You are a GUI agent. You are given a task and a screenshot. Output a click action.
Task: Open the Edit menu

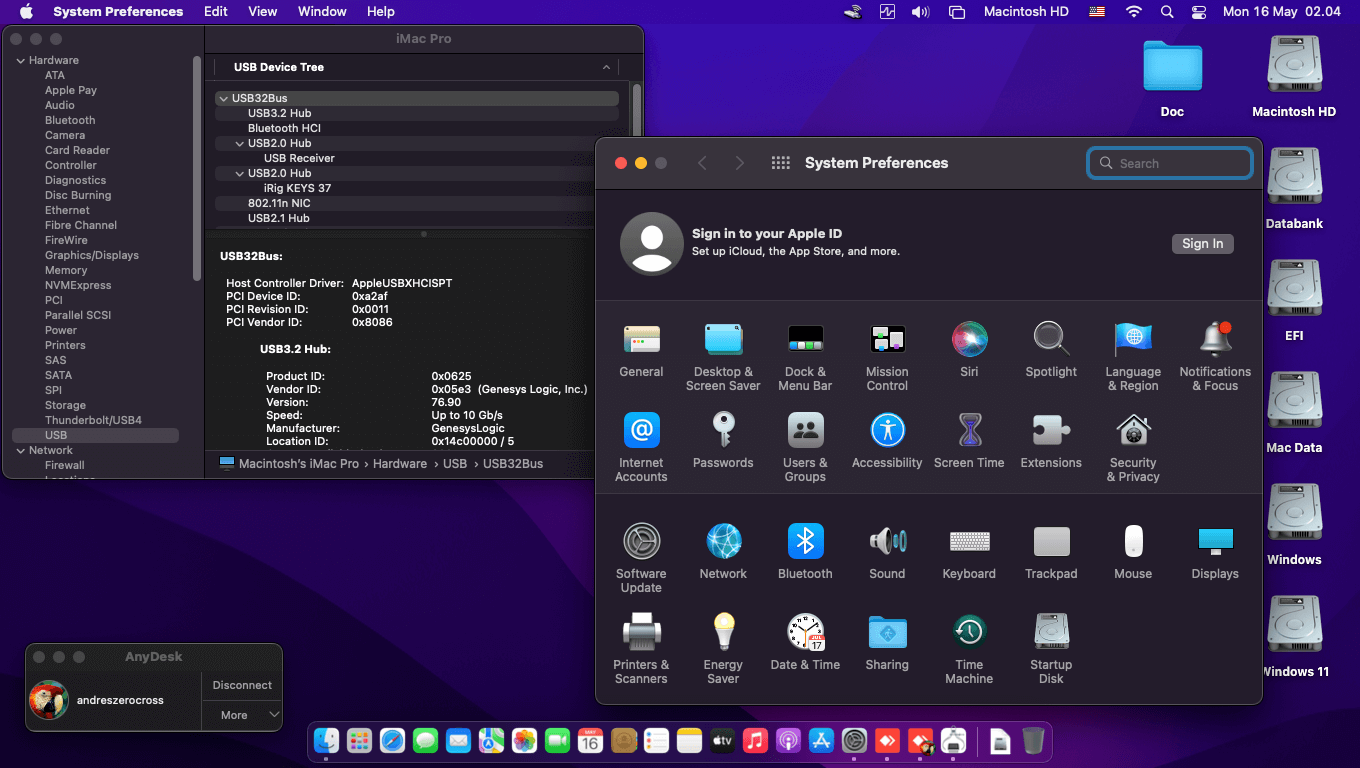pos(215,12)
